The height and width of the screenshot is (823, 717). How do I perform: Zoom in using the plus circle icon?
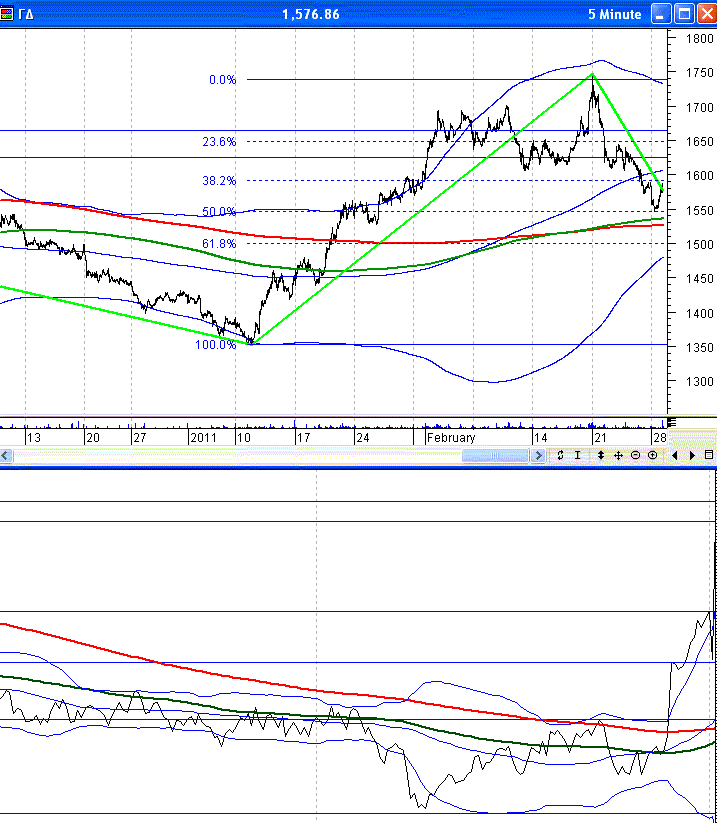pyautogui.click(x=652, y=455)
